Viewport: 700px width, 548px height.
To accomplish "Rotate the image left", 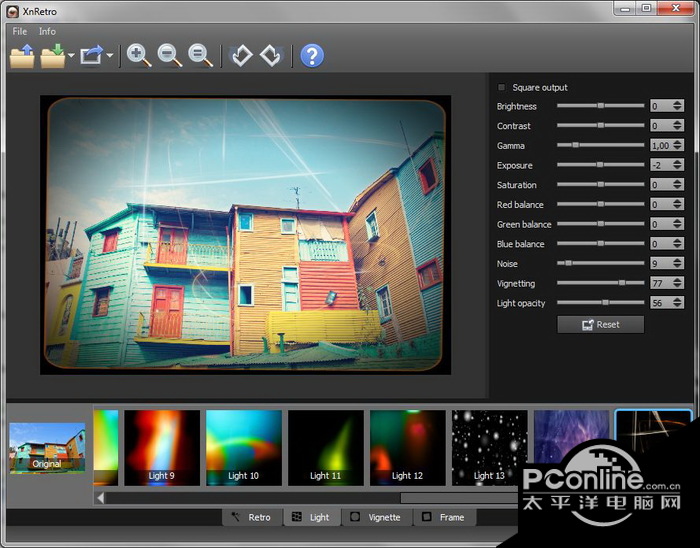I will coord(240,56).
